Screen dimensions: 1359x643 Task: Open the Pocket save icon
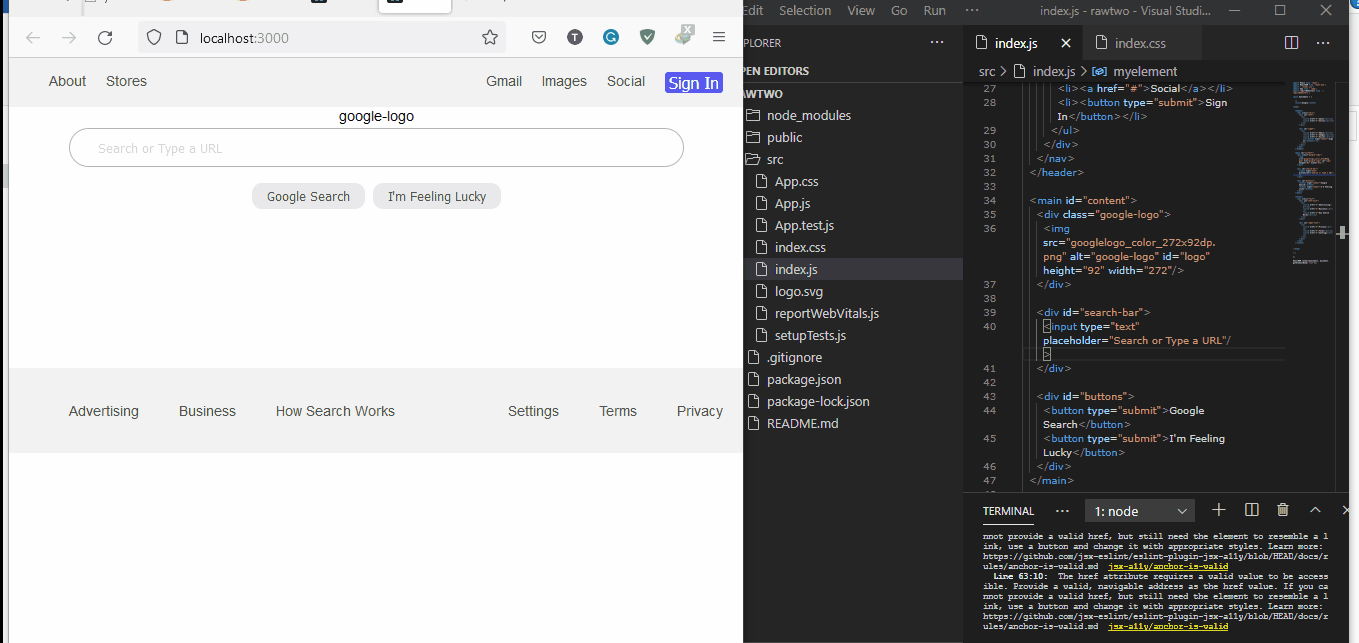538,38
